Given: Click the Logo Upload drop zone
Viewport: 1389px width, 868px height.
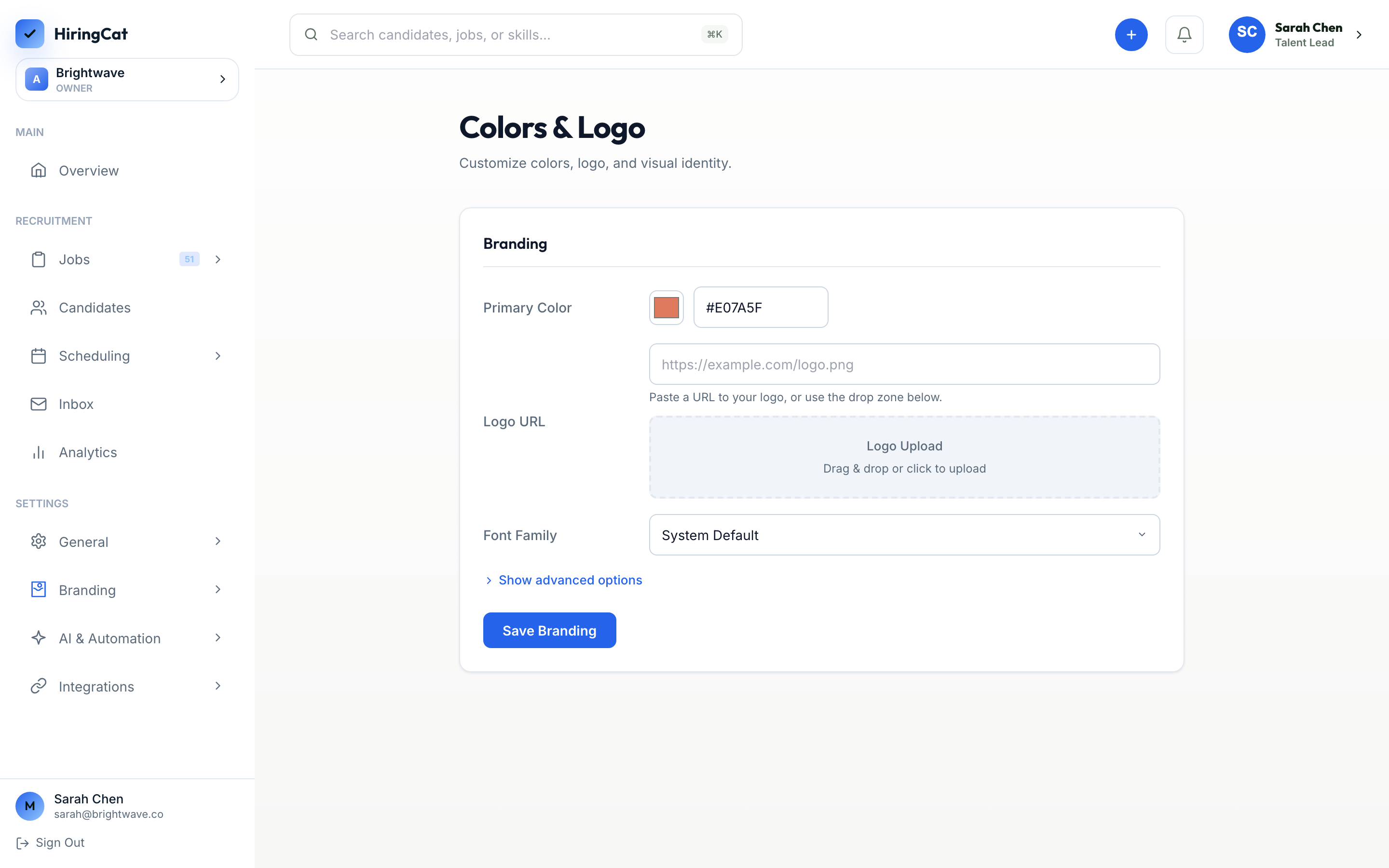Looking at the screenshot, I should pos(904,457).
